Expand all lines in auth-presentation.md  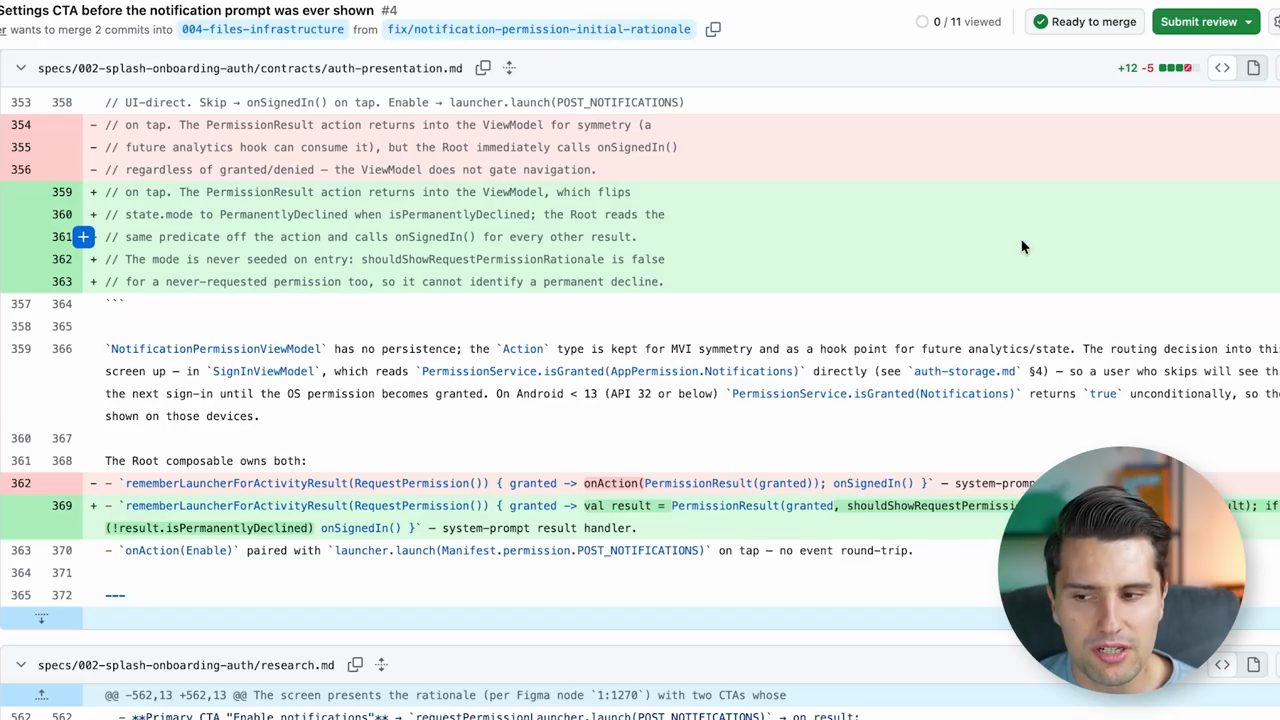pos(509,68)
